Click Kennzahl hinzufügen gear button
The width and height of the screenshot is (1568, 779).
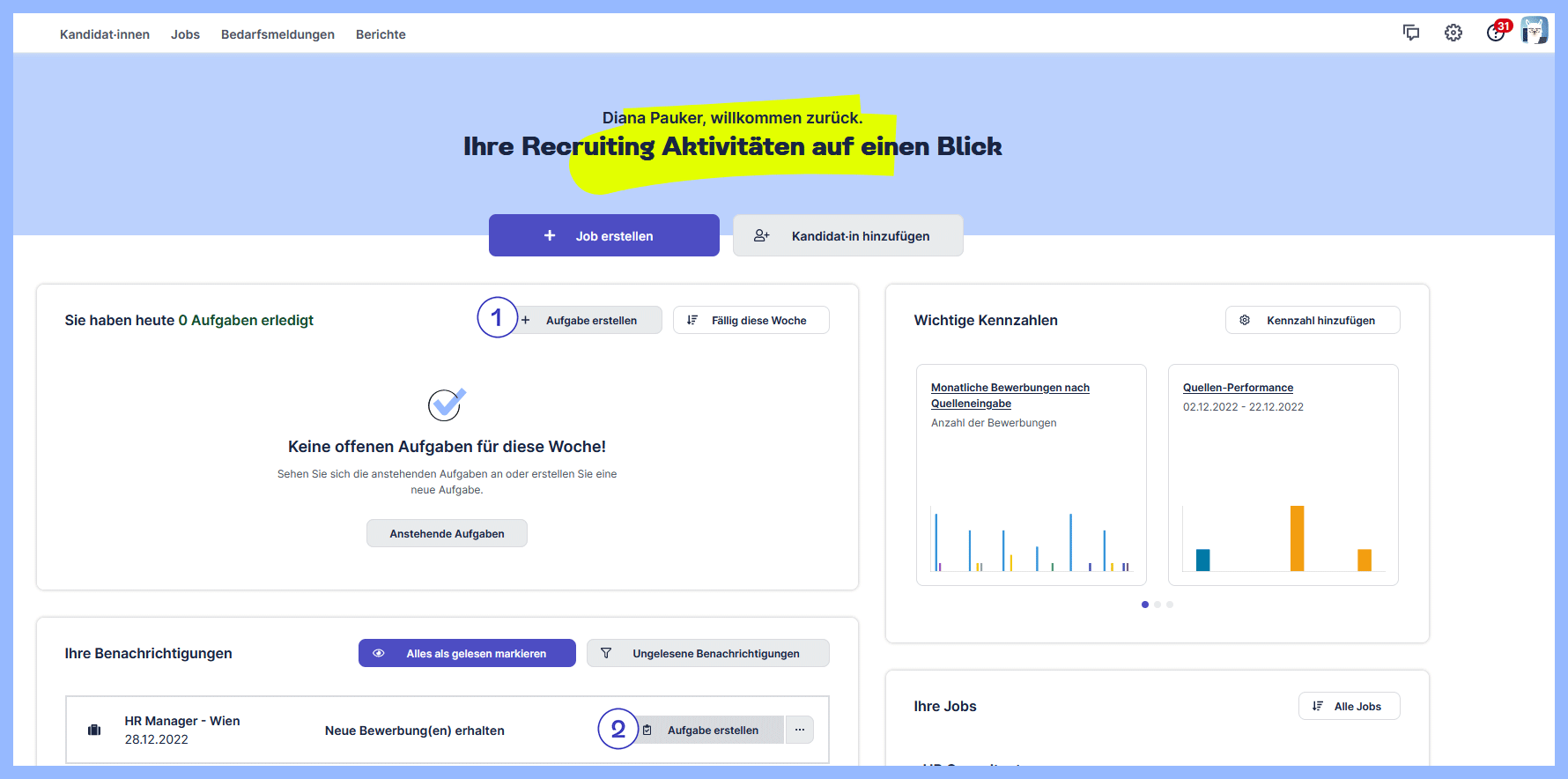click(x=1312, y=320)
